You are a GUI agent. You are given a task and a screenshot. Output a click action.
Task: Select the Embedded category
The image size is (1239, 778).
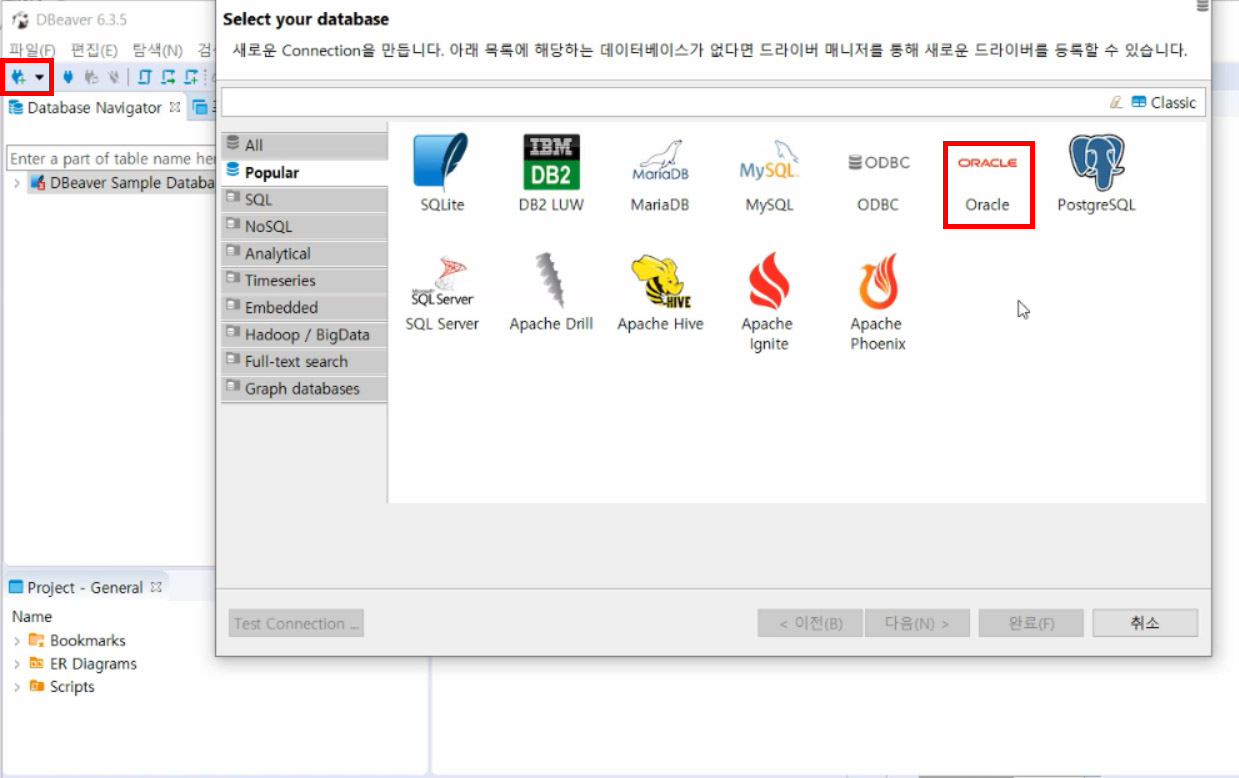click(304, 307)
